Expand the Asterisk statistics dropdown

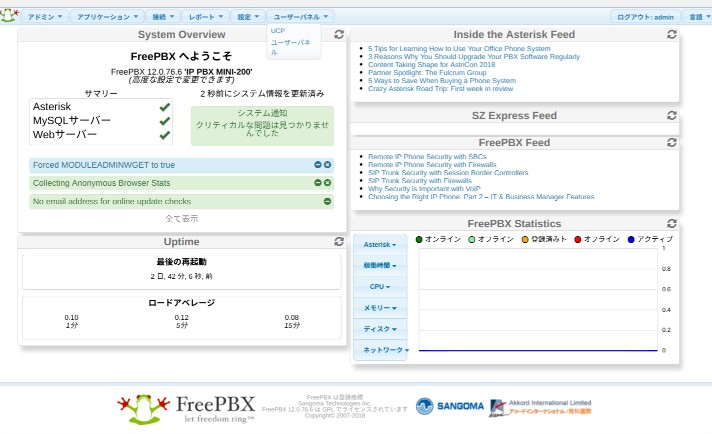coord(380,244)
